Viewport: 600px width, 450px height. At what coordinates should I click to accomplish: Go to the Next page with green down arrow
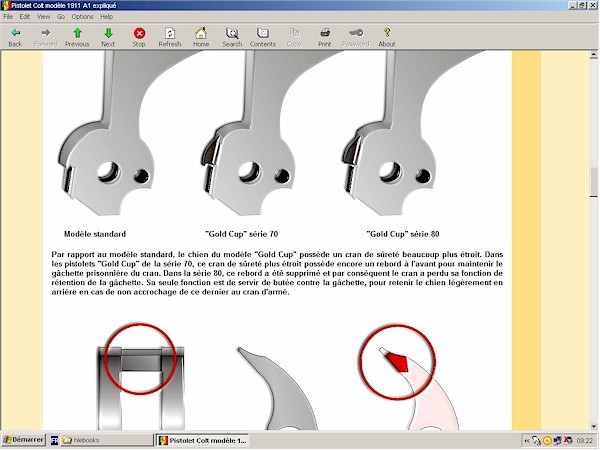click(108, 37)
